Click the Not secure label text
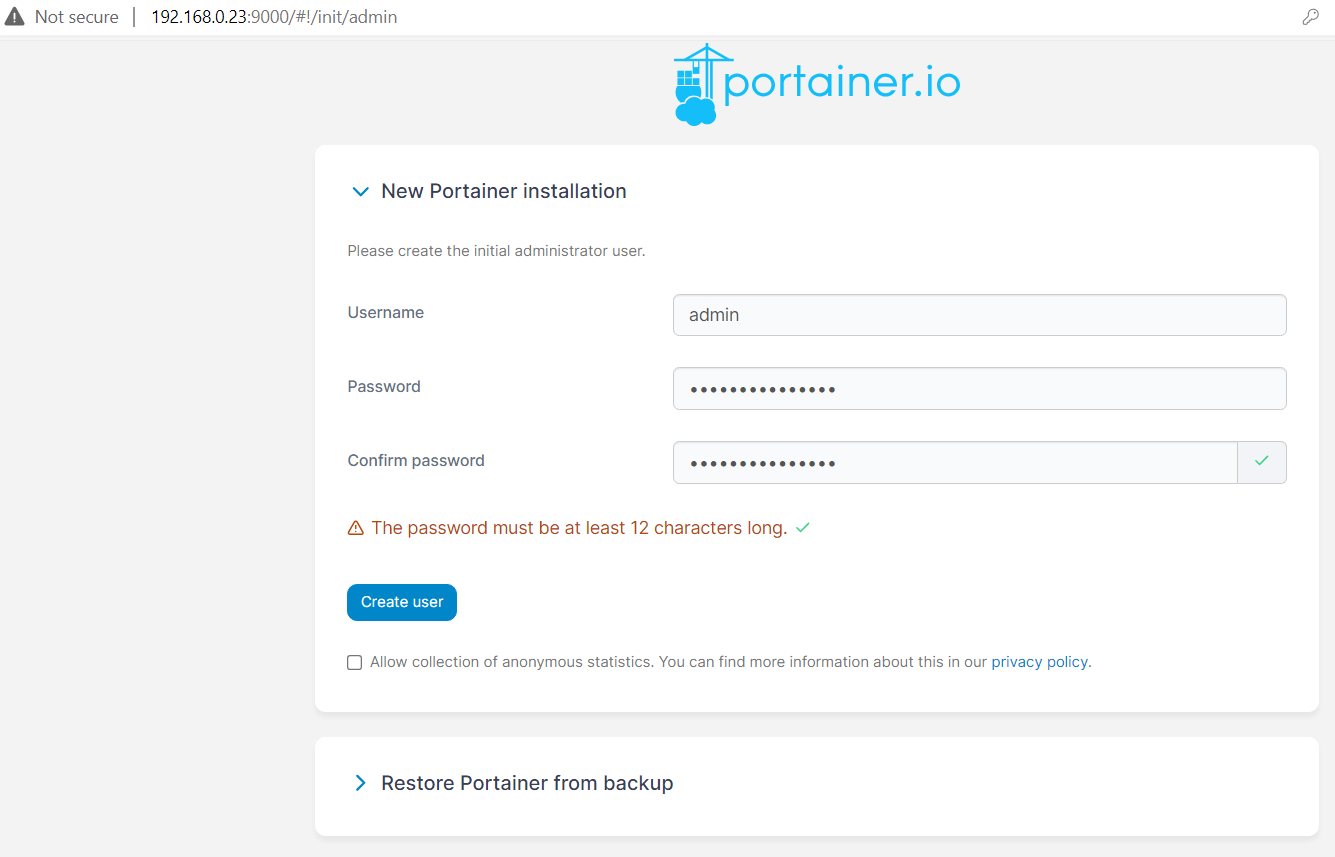 pyautogui.click(x=76, y=16)
